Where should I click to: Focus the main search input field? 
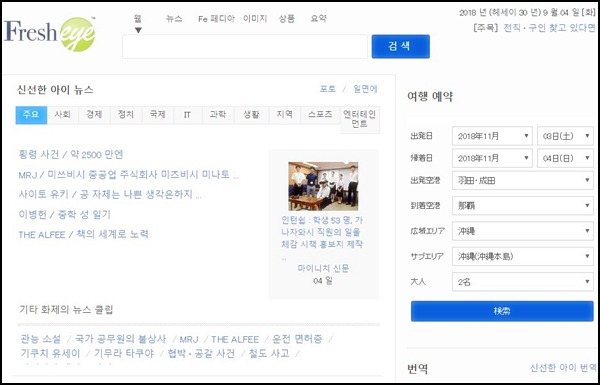245,47
